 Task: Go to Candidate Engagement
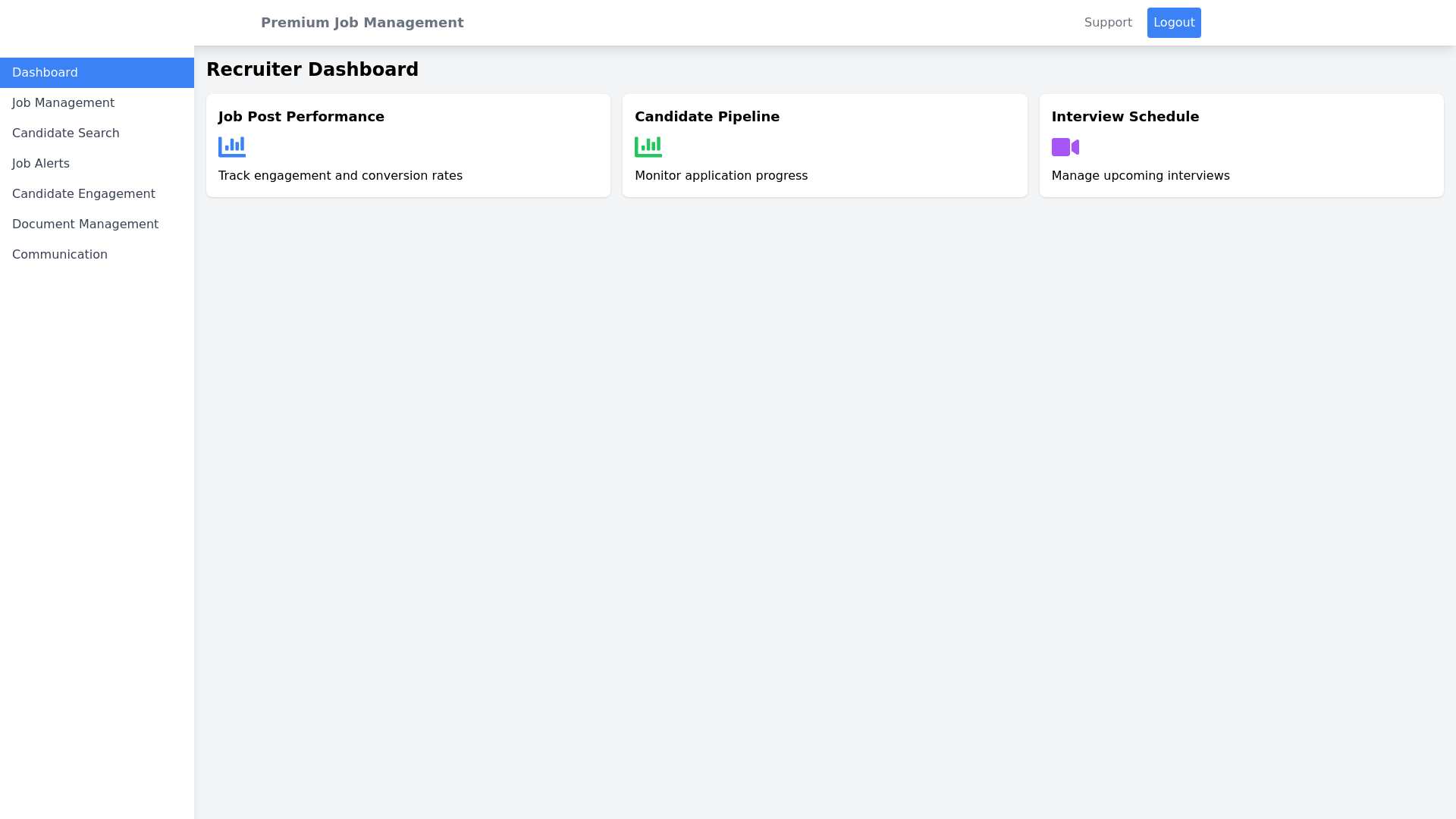point(83,193)
